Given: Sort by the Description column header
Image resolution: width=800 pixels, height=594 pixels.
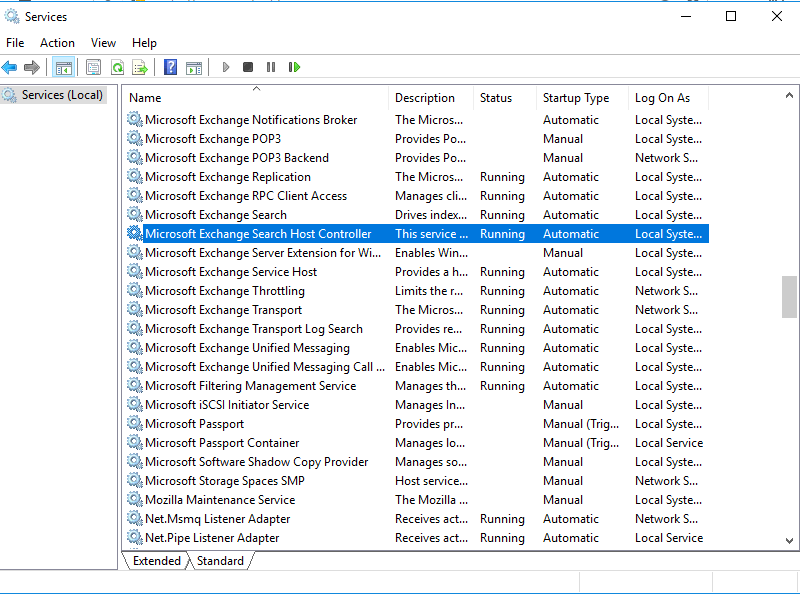Looking at the screenshot, I should pyautogui.click(x=431, y=97).
